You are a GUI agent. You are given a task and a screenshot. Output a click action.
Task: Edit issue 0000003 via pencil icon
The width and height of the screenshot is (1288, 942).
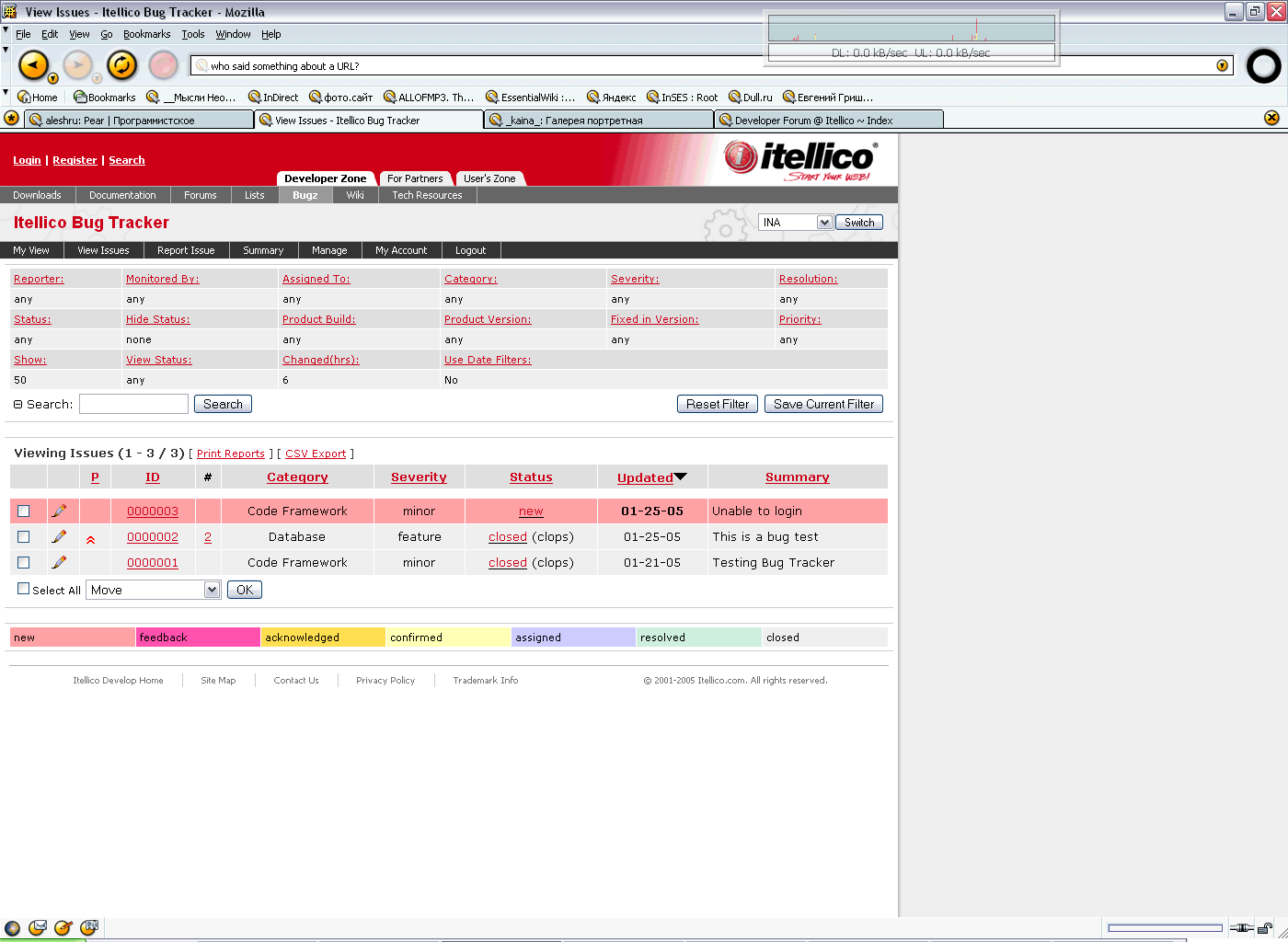(60, 511)
